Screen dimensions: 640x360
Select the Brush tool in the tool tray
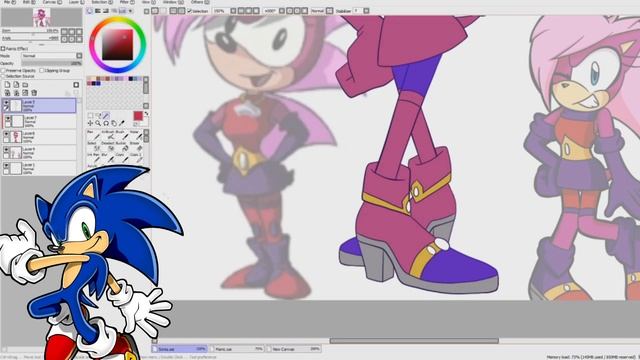pos(122,135)
